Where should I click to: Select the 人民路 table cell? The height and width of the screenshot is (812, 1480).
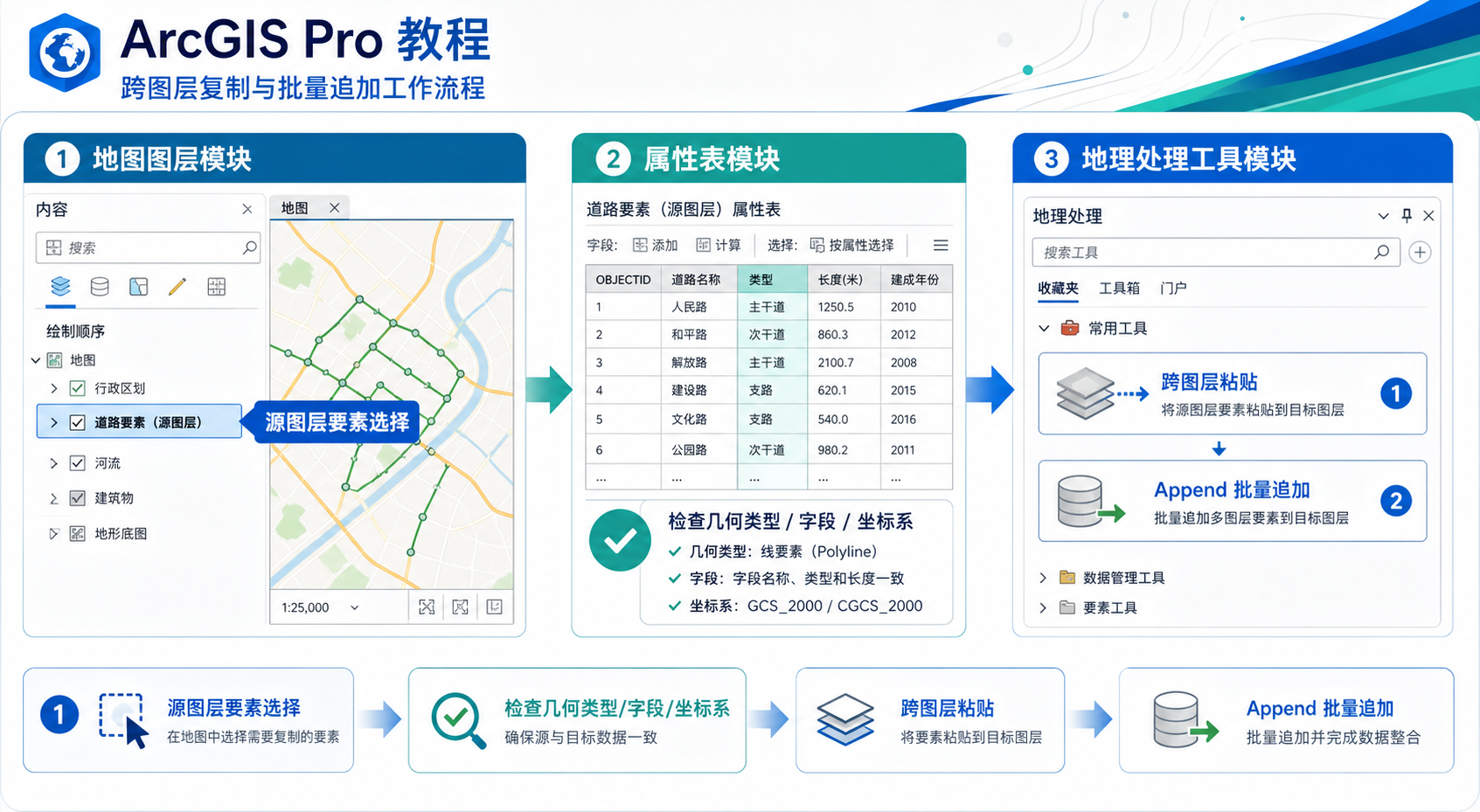pos(699,307)
